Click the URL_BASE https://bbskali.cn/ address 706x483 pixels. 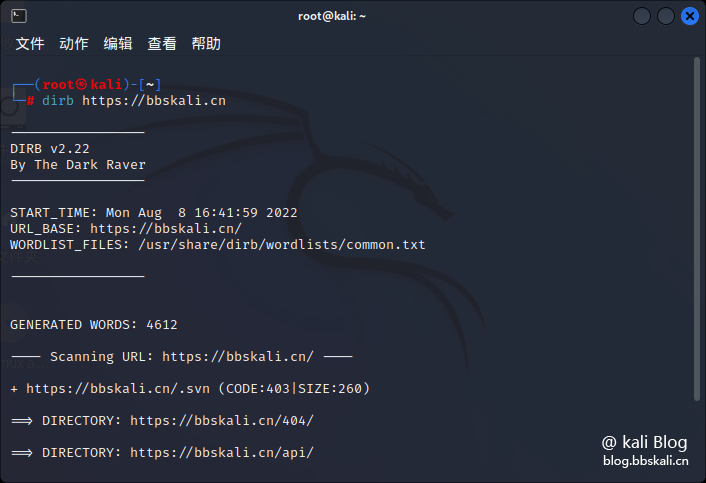pyautogui.click(x=166, y=229)
